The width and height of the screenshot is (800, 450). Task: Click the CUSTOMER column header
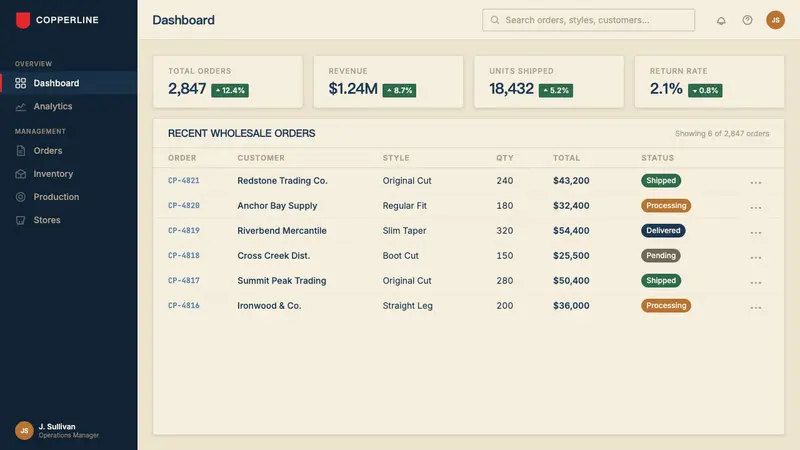click(x=261, y=158)
